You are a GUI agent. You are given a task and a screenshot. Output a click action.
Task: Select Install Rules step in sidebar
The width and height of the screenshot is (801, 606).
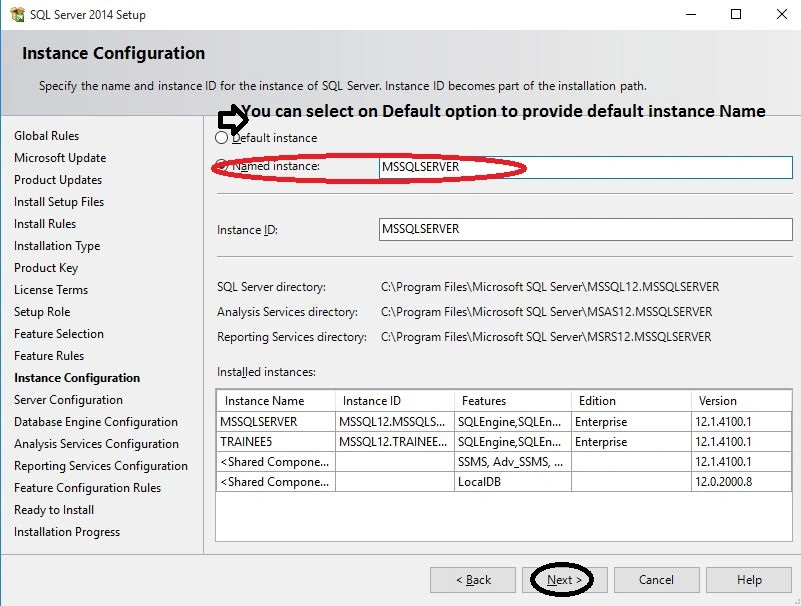tap(45, 224)
